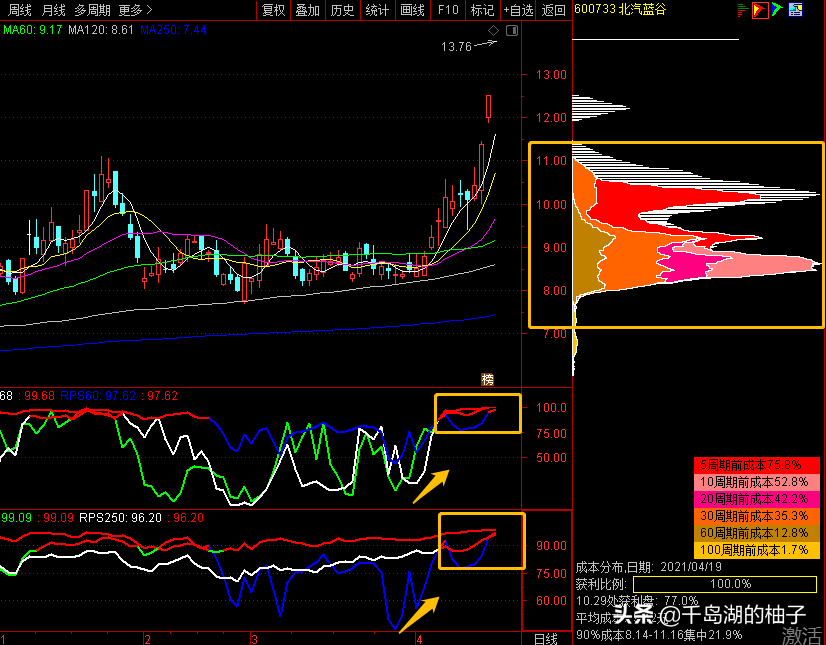
Task: Click the 标记 mark button
Action: tap(482, 10)
